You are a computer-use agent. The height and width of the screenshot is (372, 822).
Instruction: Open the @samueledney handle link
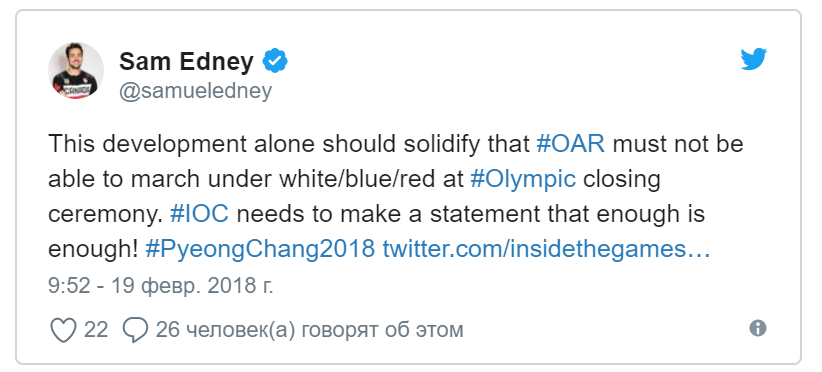click(x=196, y=91)
